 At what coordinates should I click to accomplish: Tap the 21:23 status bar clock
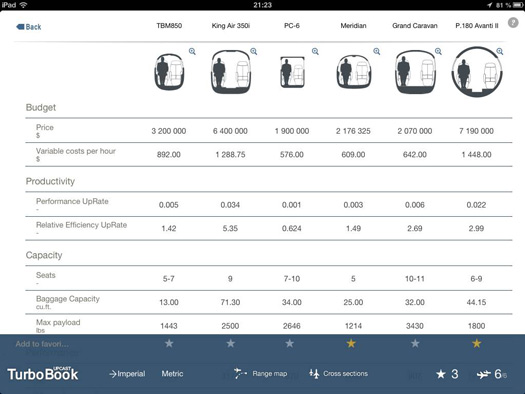pyautogui.click(x=262, y=5)
